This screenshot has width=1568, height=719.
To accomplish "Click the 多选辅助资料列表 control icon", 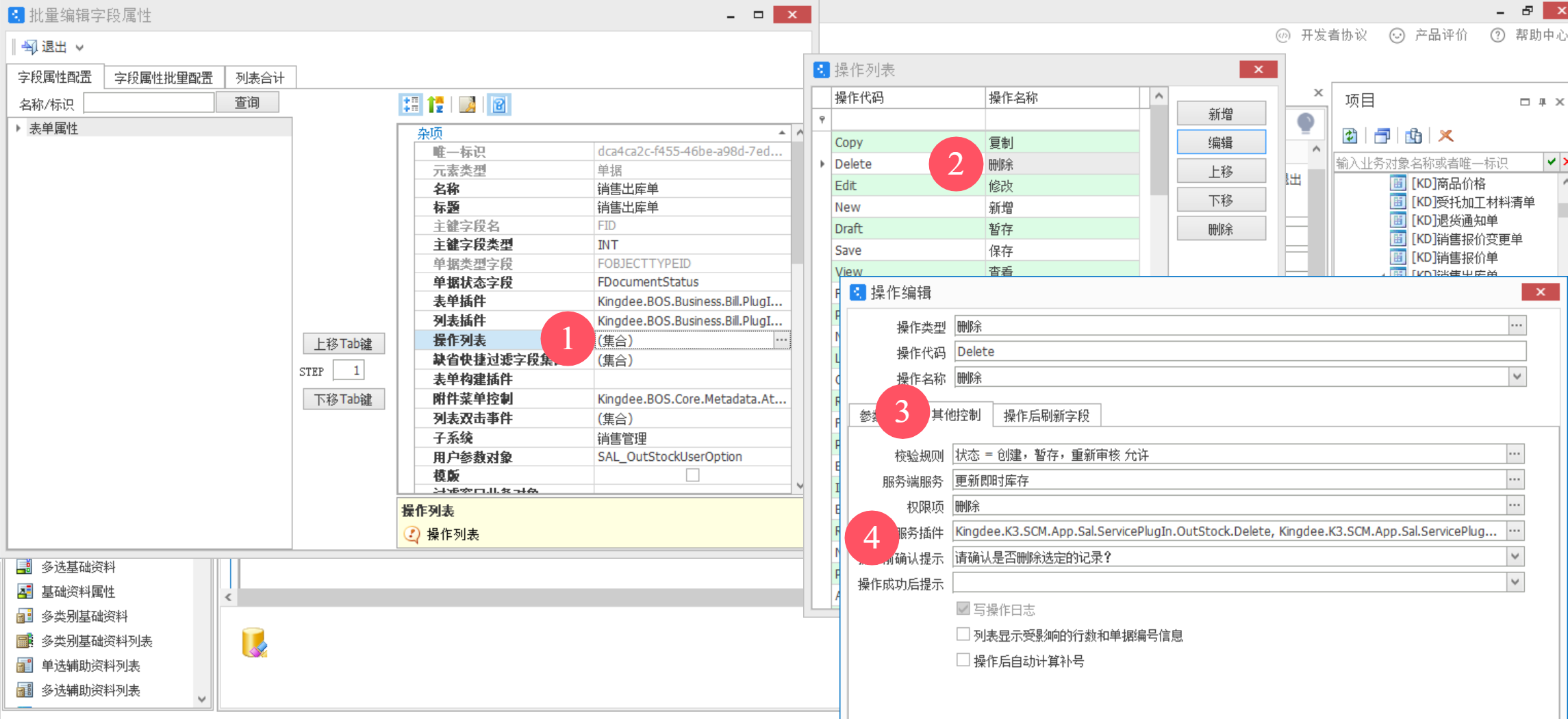I will tap(25, 690).
